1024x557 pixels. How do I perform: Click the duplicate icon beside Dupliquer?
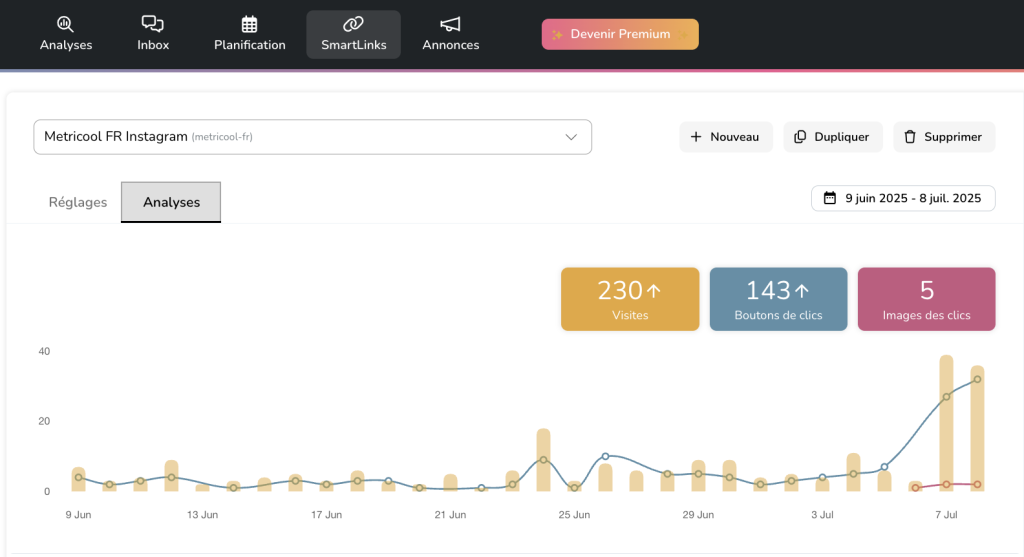(800, 137)
